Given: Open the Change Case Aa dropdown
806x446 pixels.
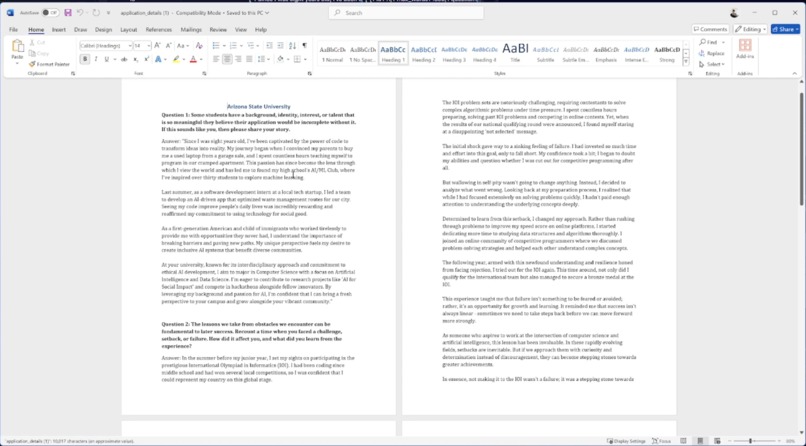Looking at the screenshot, I should (183, 46).
